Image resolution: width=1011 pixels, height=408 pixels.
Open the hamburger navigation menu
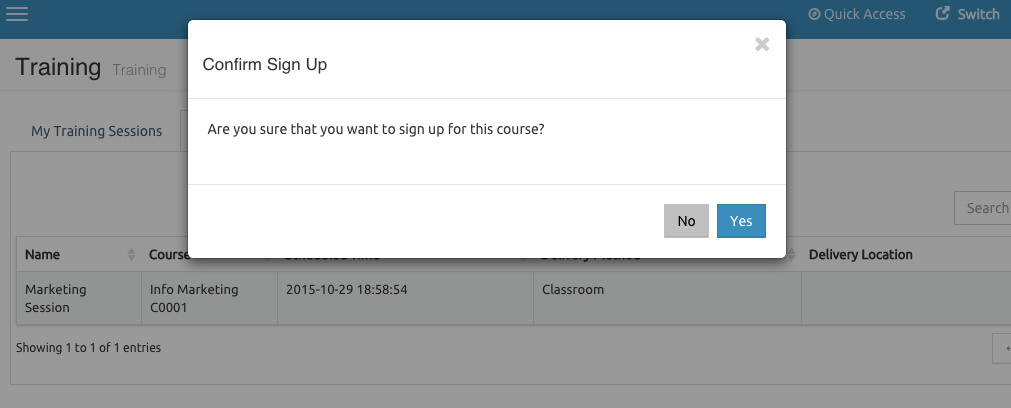pyautogui.click(x=17, y=14)
